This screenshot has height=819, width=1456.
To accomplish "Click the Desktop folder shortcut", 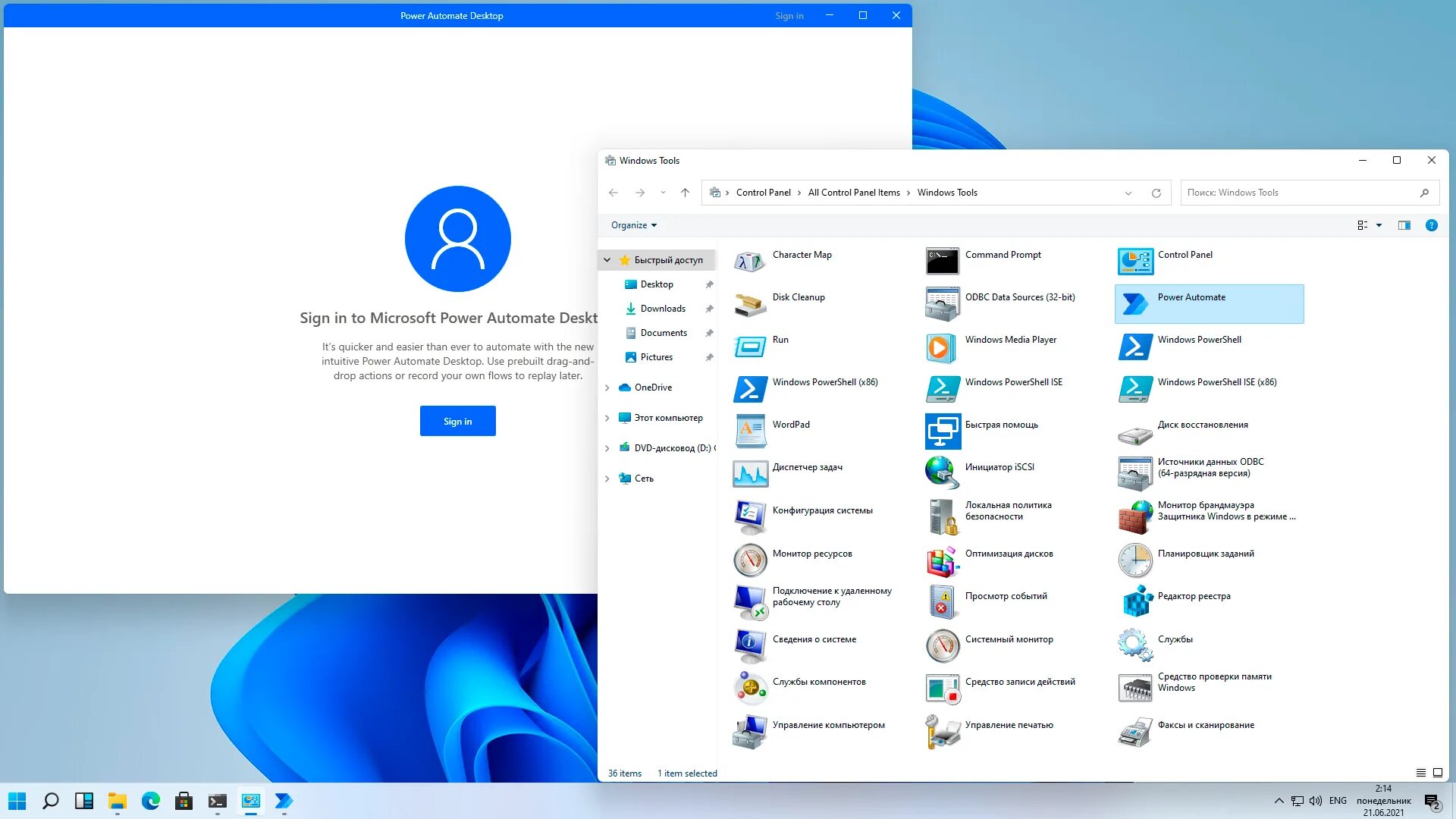I will tap(657, 284).
